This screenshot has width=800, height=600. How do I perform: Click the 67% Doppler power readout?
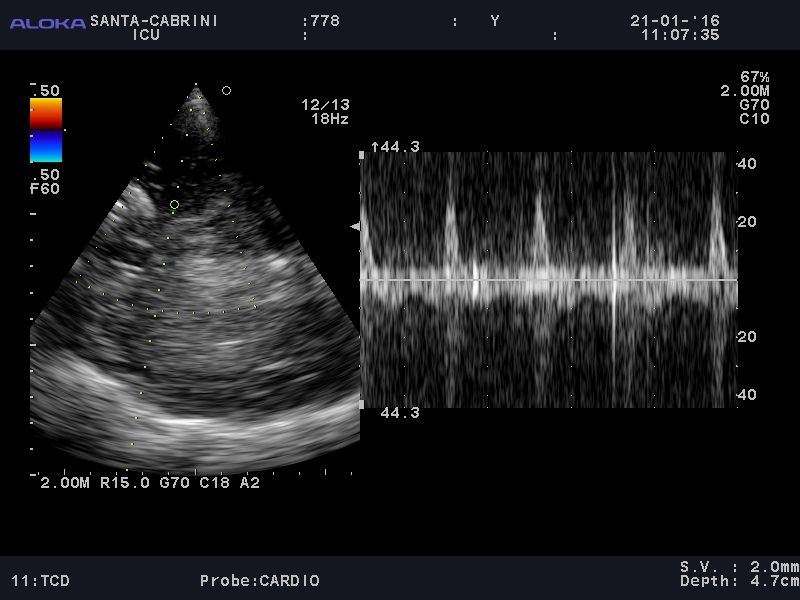pos(754,77)
